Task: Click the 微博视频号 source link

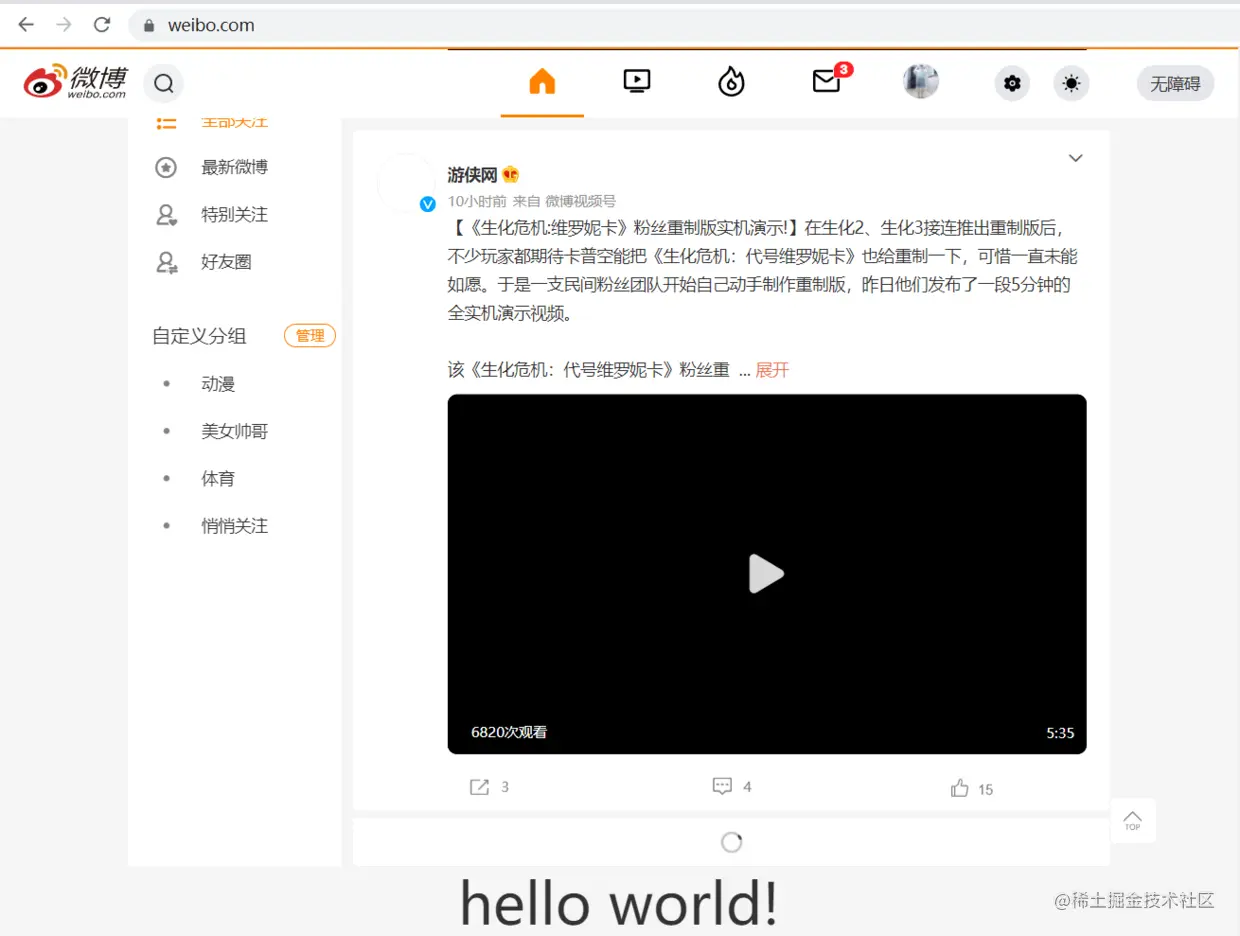Action: [580, 201]
